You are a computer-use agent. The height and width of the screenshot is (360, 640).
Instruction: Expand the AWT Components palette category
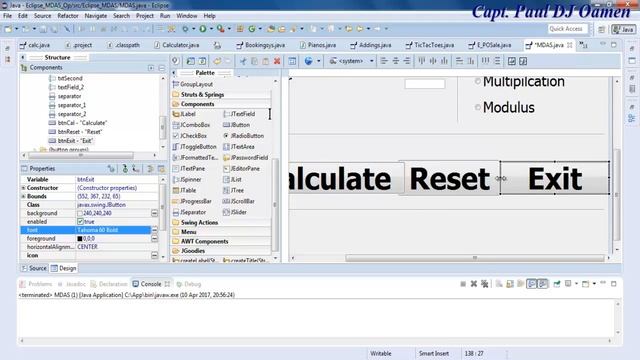tap(204, 241)
